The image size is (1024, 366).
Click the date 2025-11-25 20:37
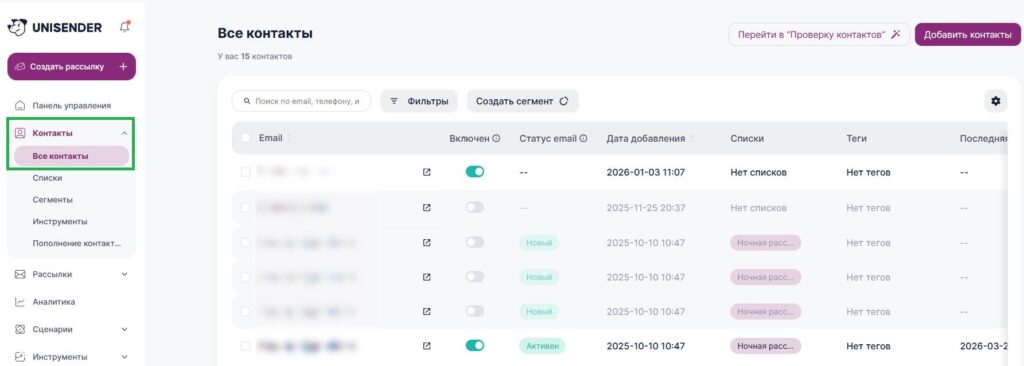646,208
